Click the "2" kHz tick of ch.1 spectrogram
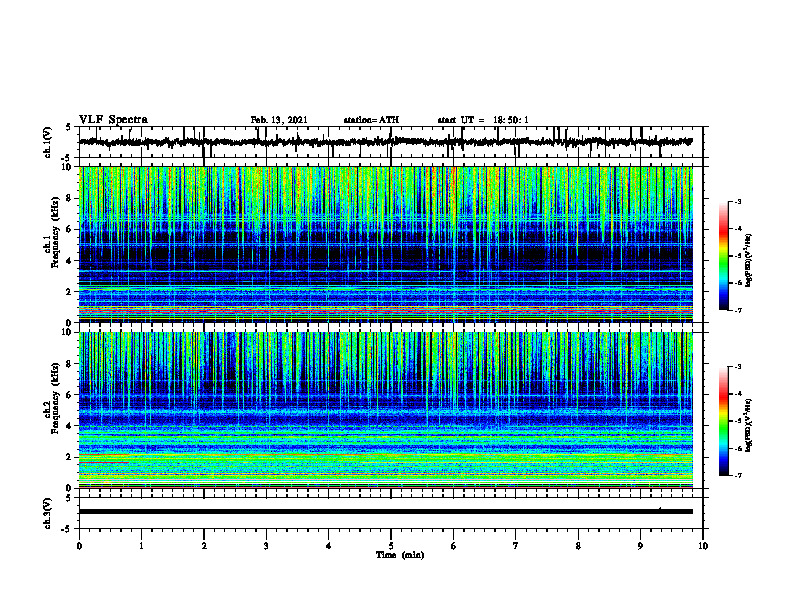The width and height of the screenshot is (792, 612). pos(70,292)
